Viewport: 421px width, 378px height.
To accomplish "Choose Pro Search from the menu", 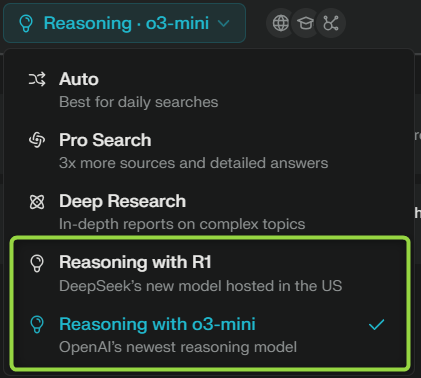I will coord(209,151).
